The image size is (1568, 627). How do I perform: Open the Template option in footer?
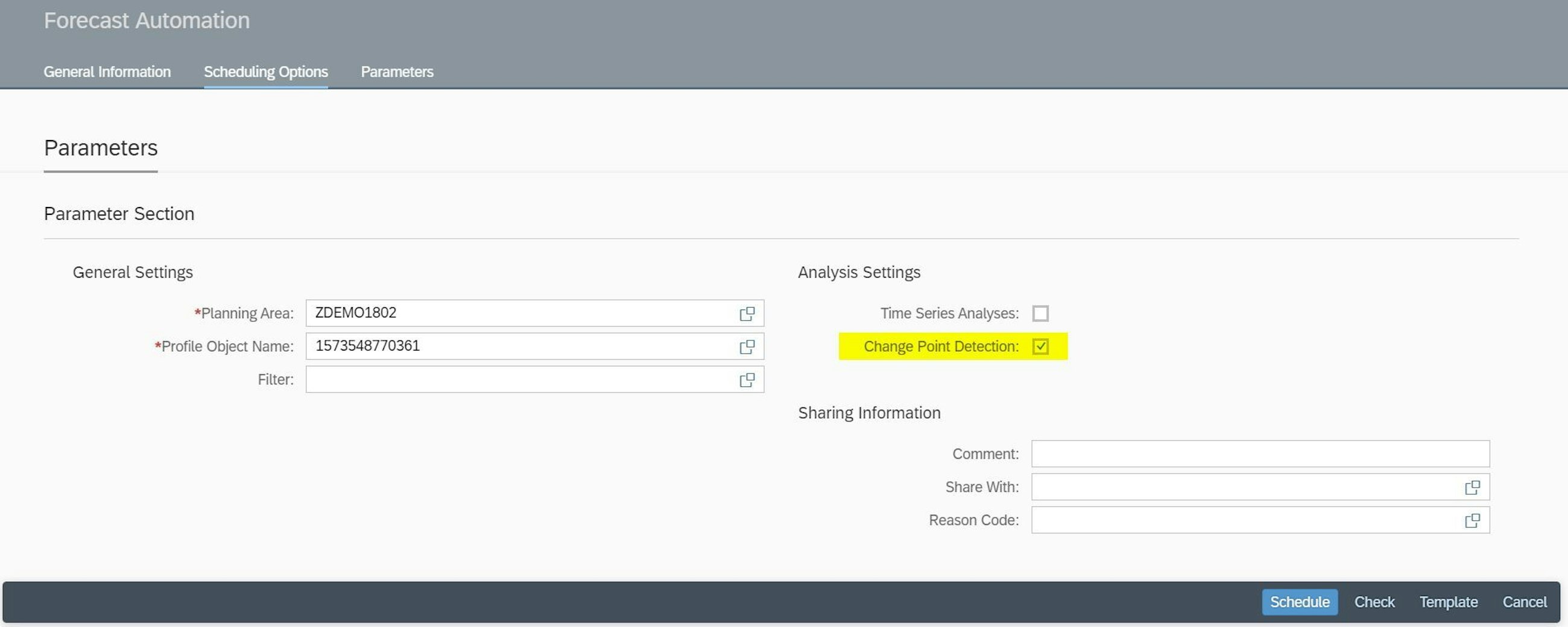click(x=1448, y=602)
